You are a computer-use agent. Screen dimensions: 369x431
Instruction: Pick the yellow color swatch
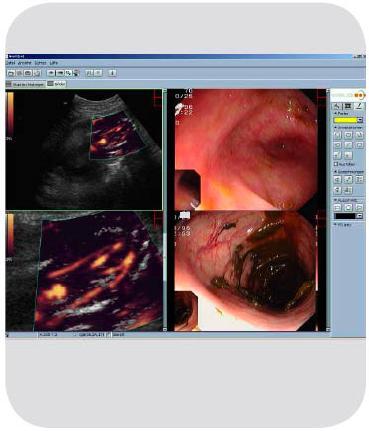click(345, 120)
